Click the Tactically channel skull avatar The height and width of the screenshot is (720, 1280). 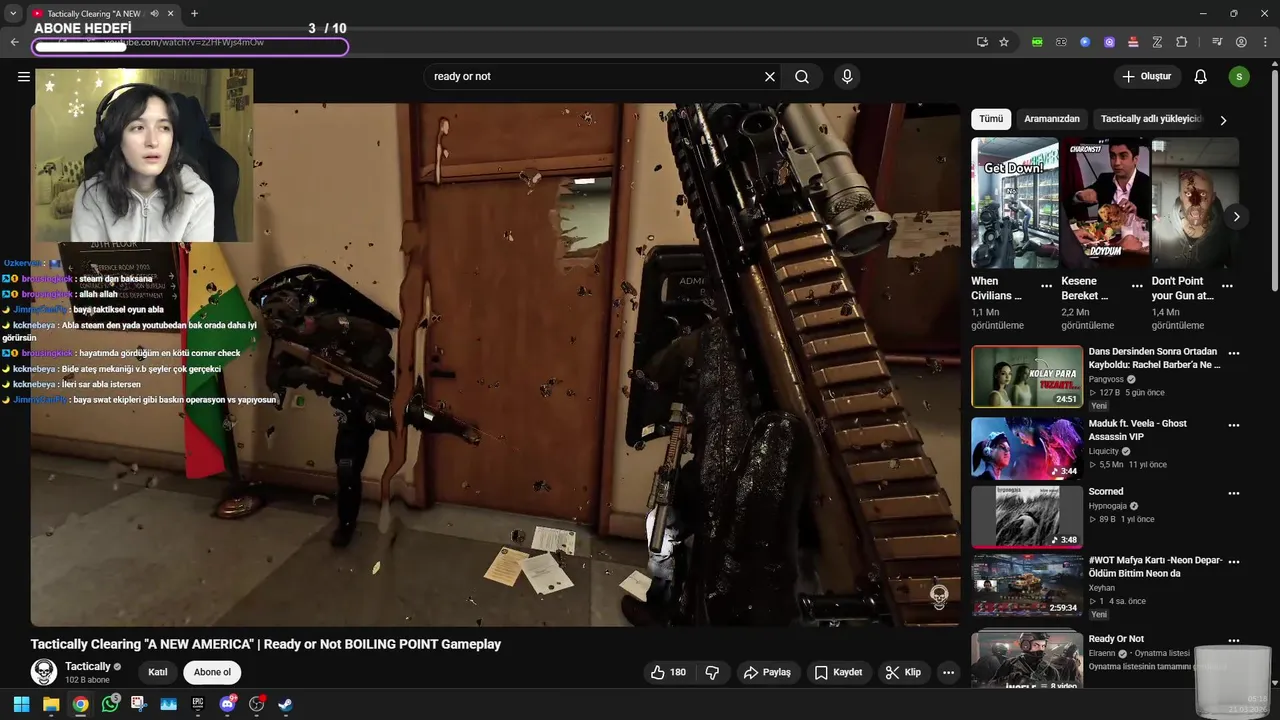[x=44, y=672]
